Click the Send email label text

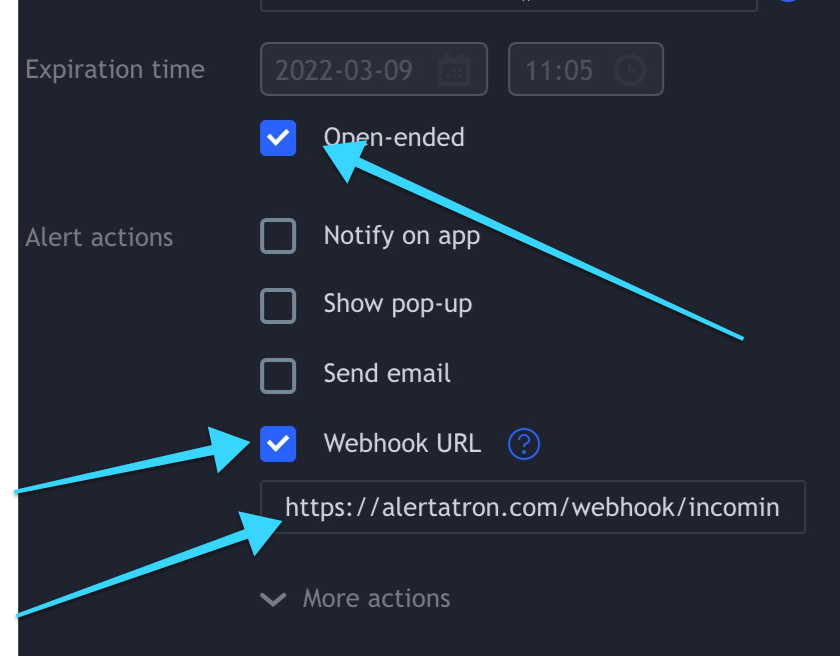[387, 373]
